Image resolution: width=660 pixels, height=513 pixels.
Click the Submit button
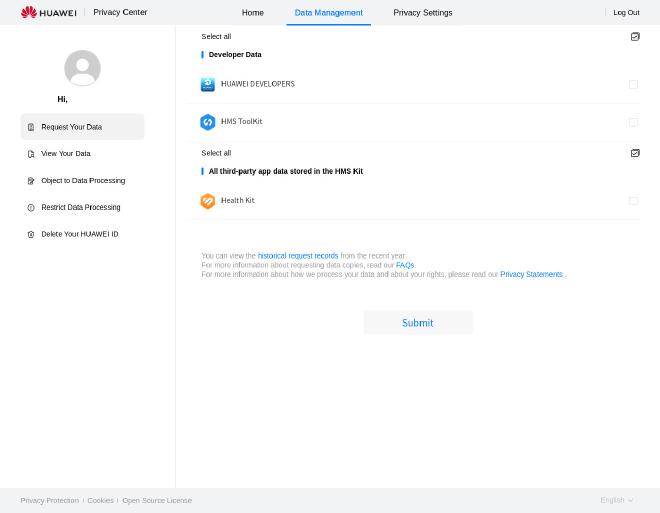click(418, 322)
